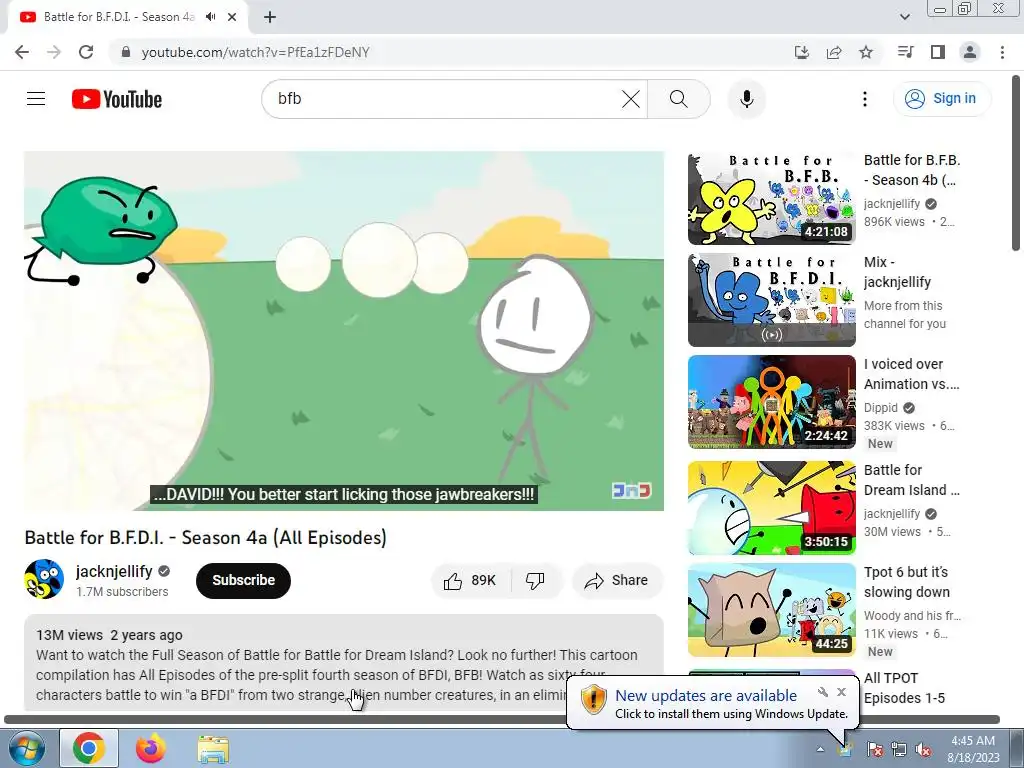Open the Mix - jacknjellify thumbnail
The width and height of the screenshot is (1024, 768).
[771, 300]
